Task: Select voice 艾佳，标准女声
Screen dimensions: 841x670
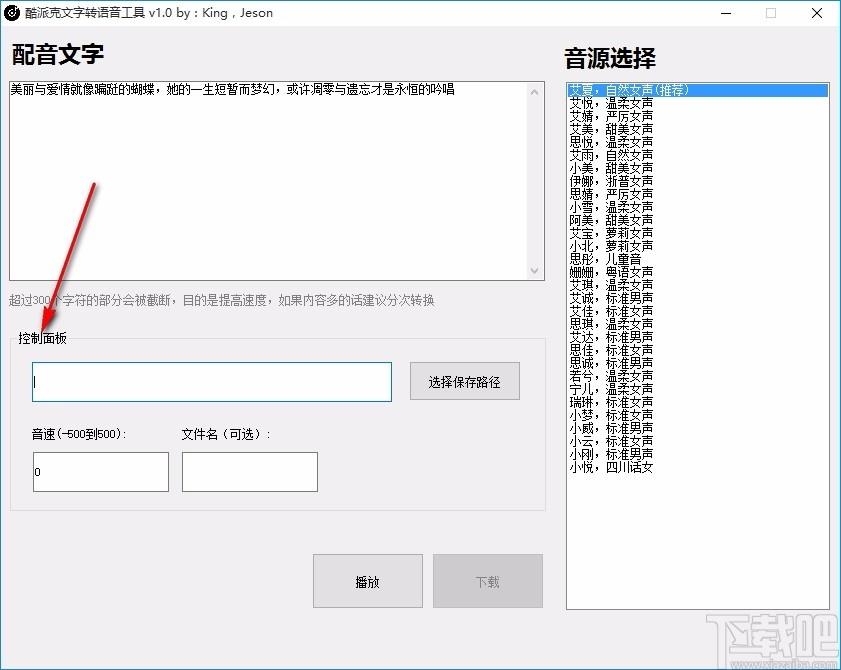Action: pos(697,311)
